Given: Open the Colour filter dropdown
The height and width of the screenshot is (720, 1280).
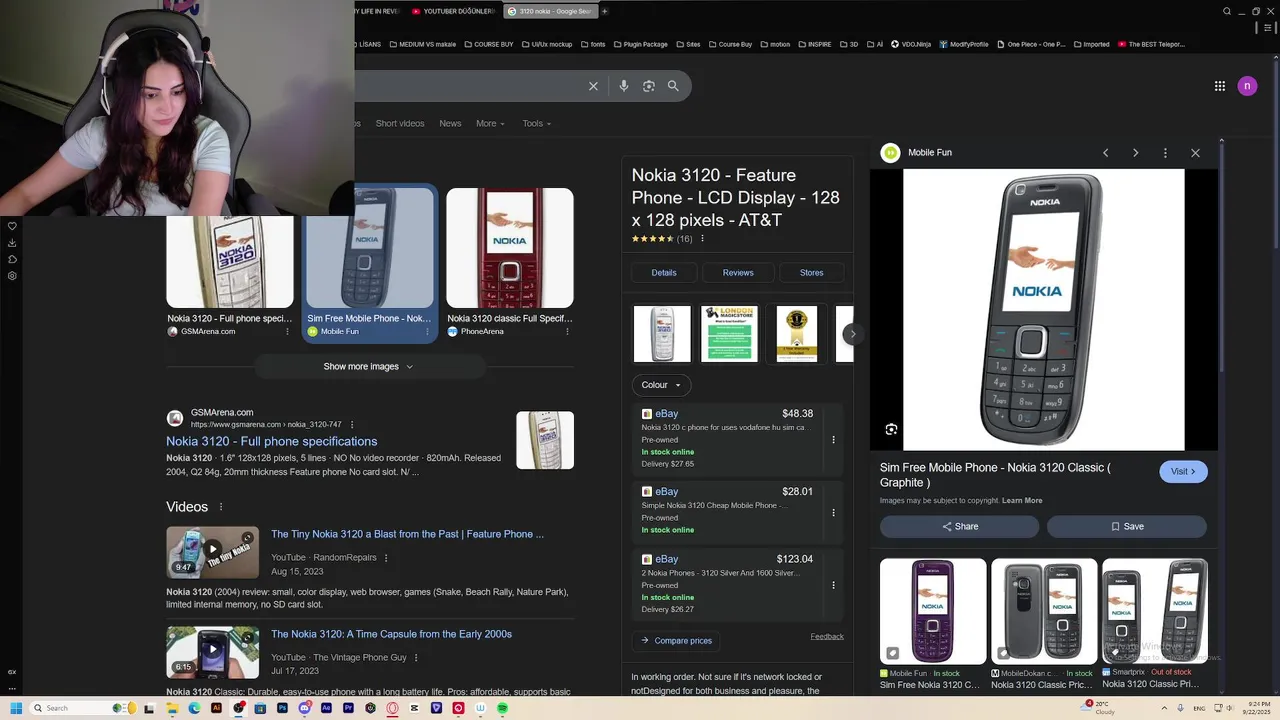Looking at the screenshot, I should [x=661, y=385].
